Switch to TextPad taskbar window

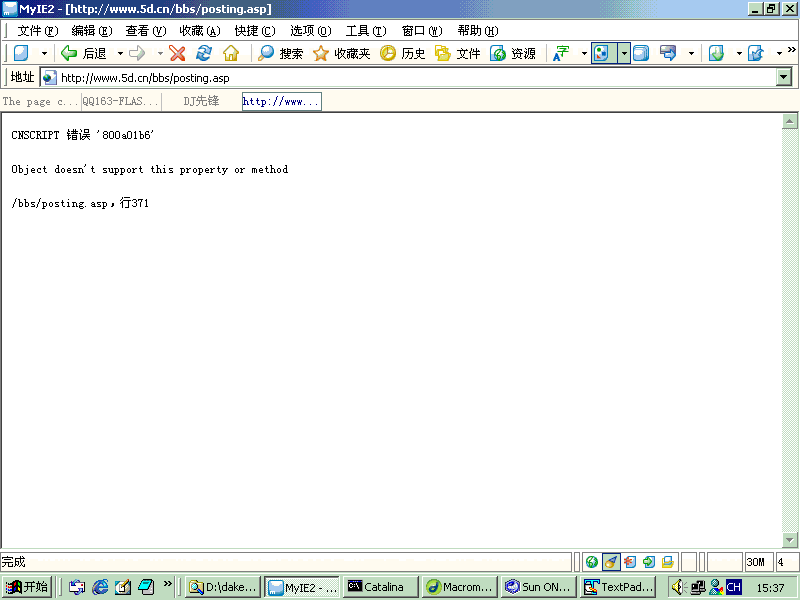618,587
